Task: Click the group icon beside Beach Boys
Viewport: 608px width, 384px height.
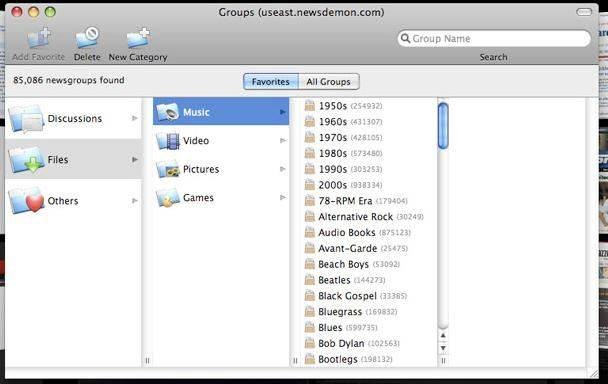Action: [309, 264]
